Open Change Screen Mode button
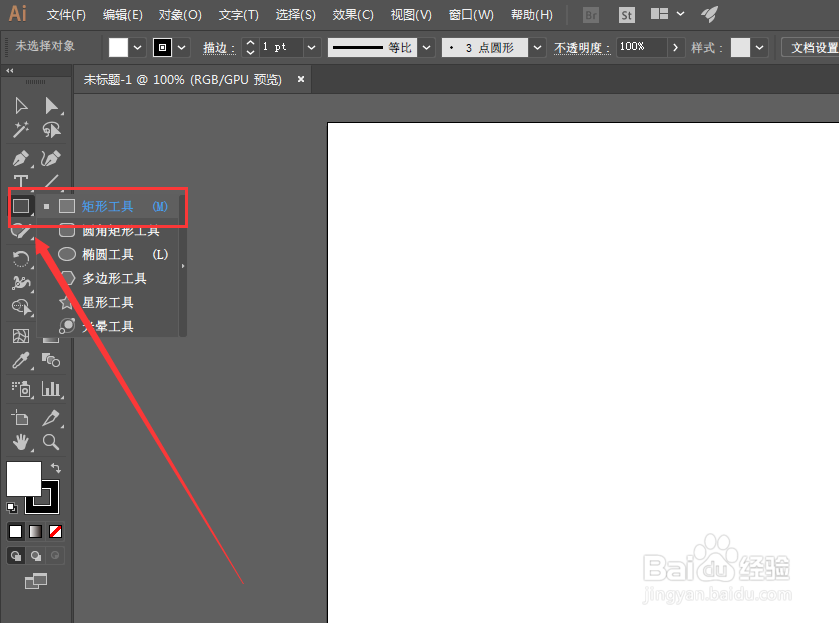Viewport: 839px width, 623px height. point(35,581)
